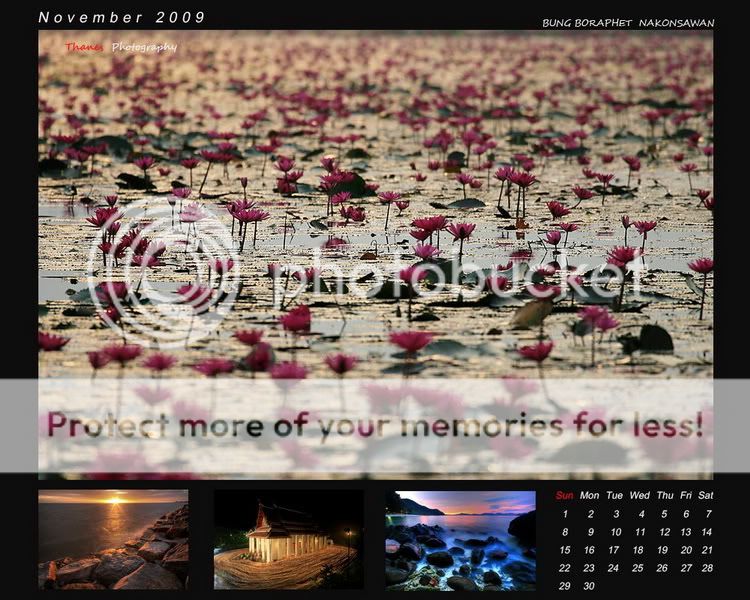
Task: Select date 6 under Fri
Action: tap(686, 514)
